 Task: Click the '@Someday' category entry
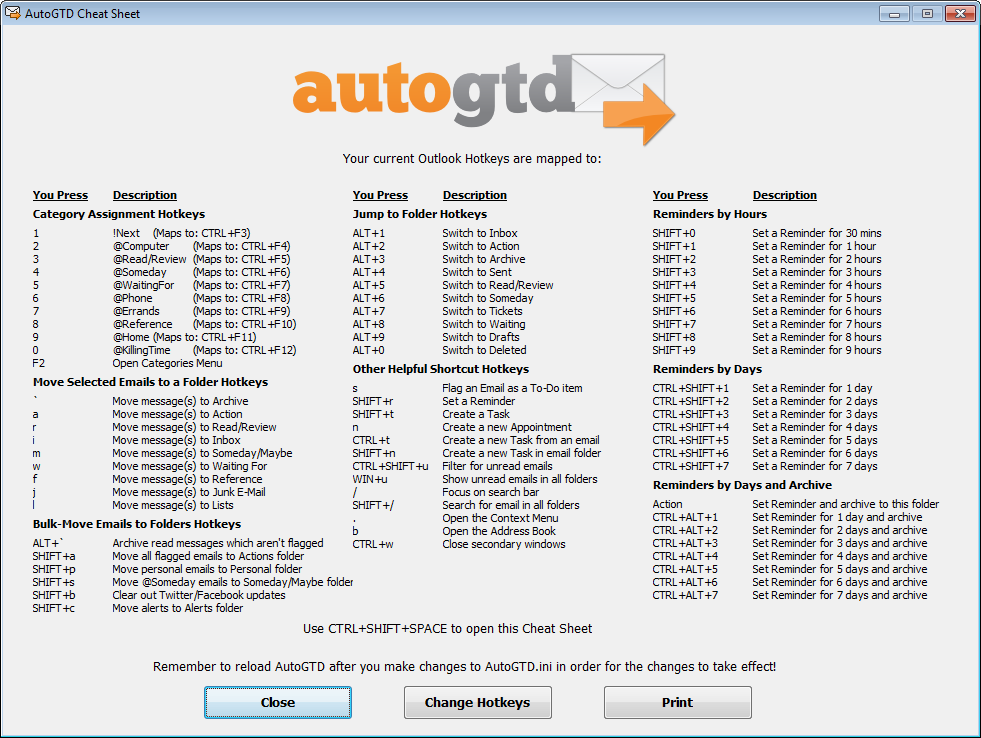click(140, 272)
